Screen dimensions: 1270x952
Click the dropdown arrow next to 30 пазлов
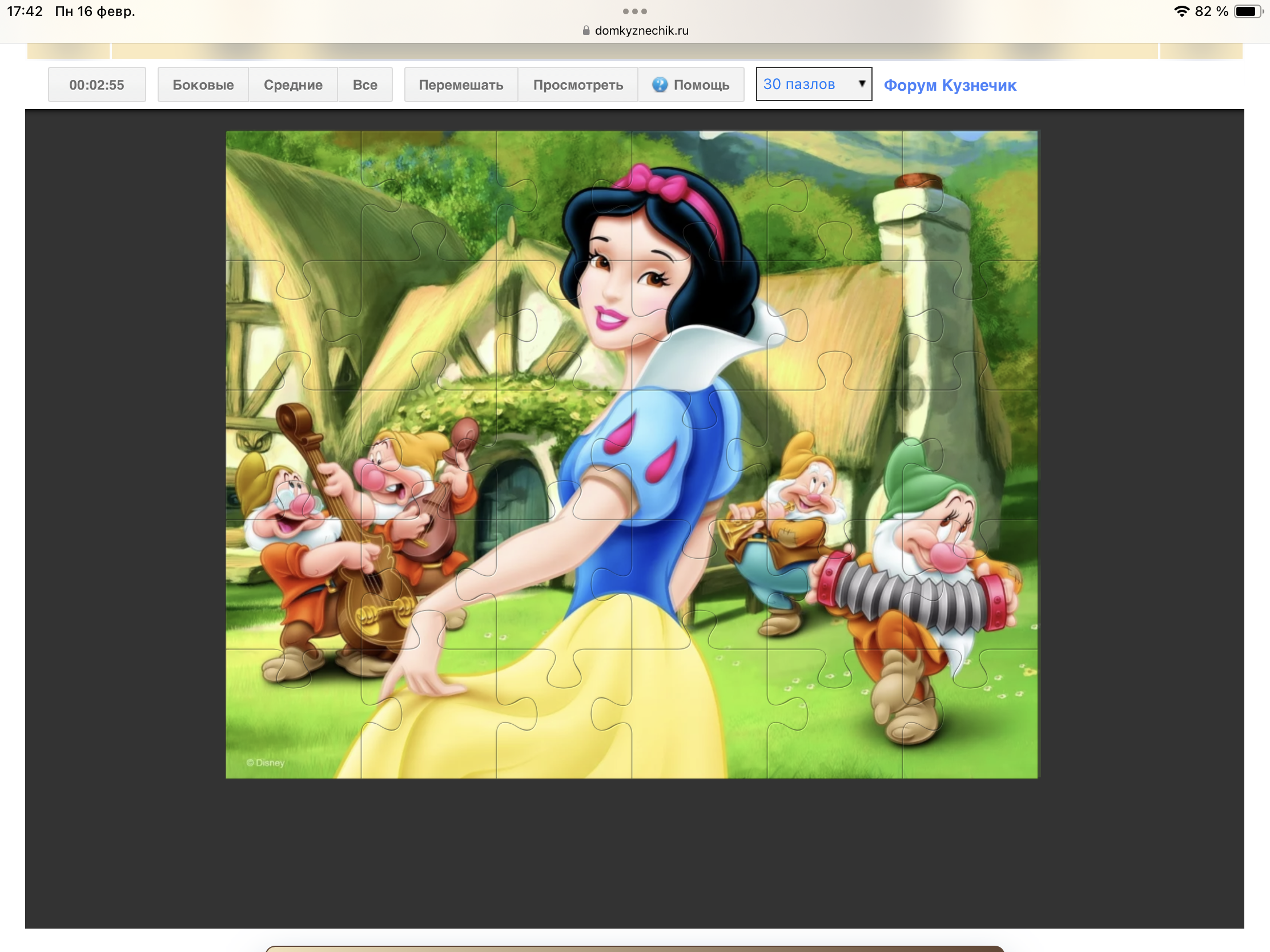861,84
